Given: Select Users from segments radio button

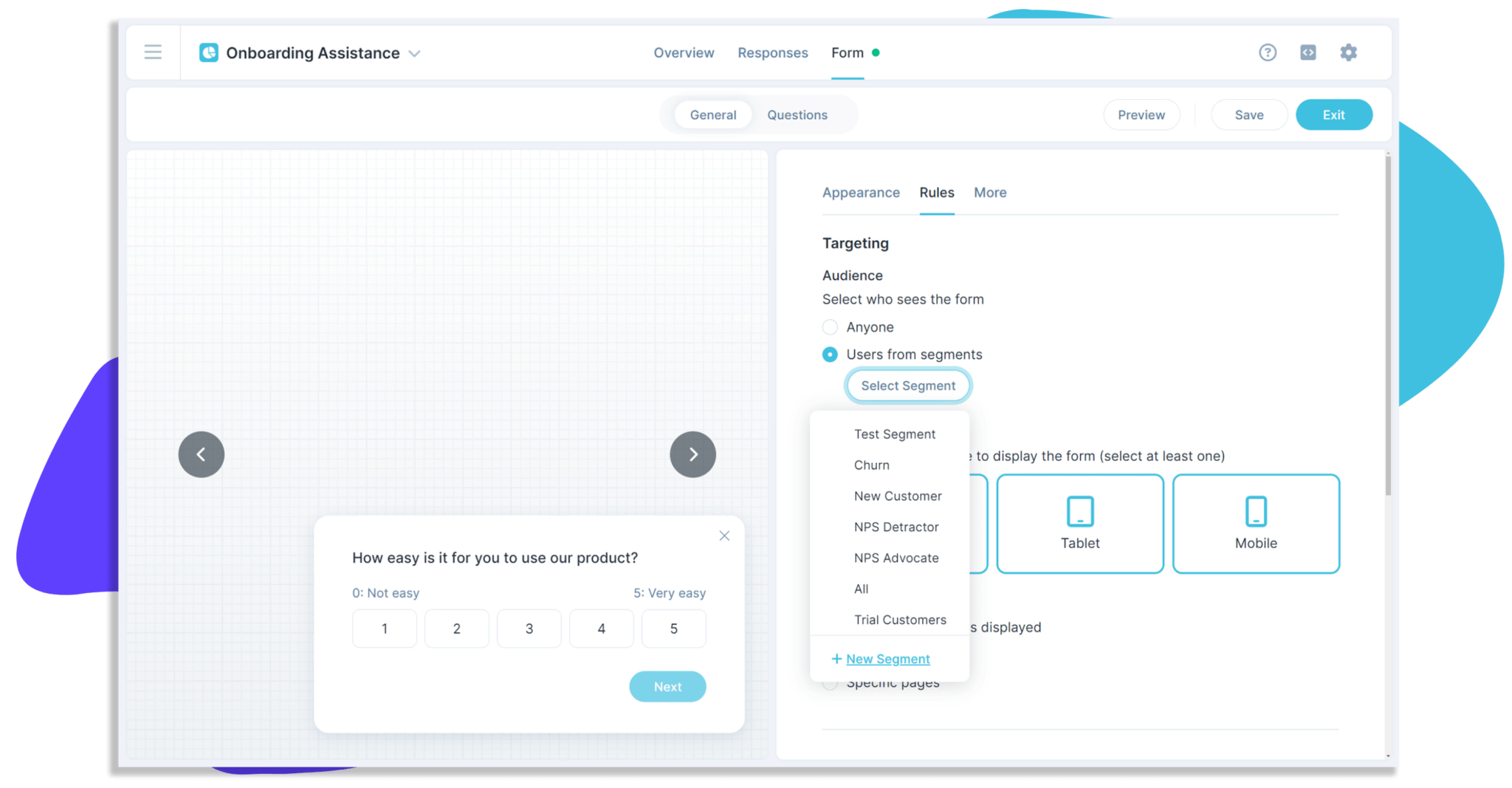Looking at the screenshot, I should [x=830, y=354].
